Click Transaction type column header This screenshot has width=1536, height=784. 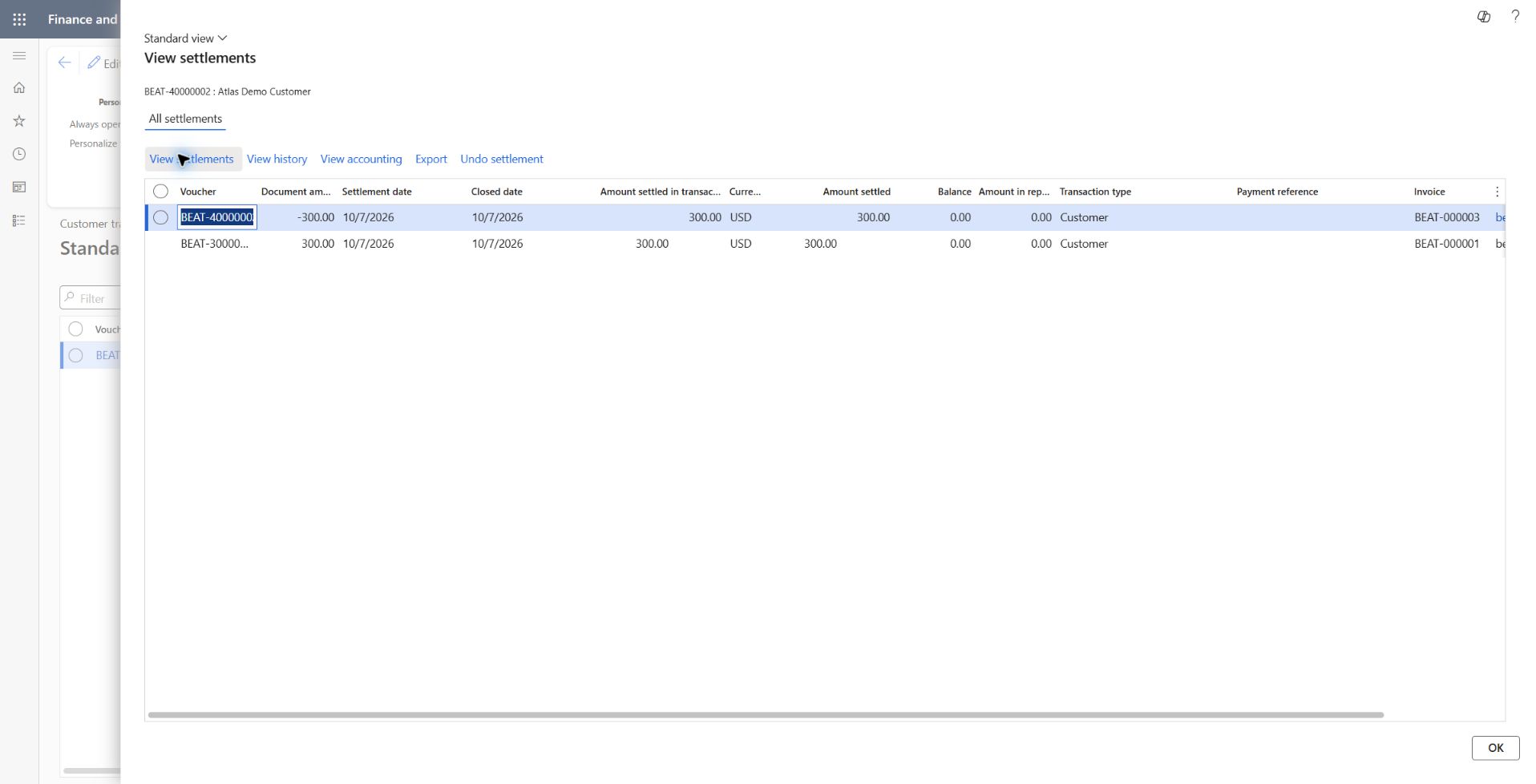tap(1095, 192)
